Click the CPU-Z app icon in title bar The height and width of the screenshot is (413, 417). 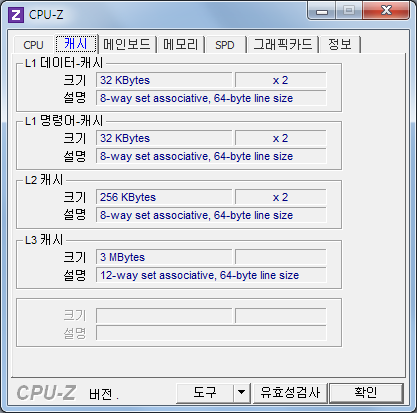pos(16,15)
